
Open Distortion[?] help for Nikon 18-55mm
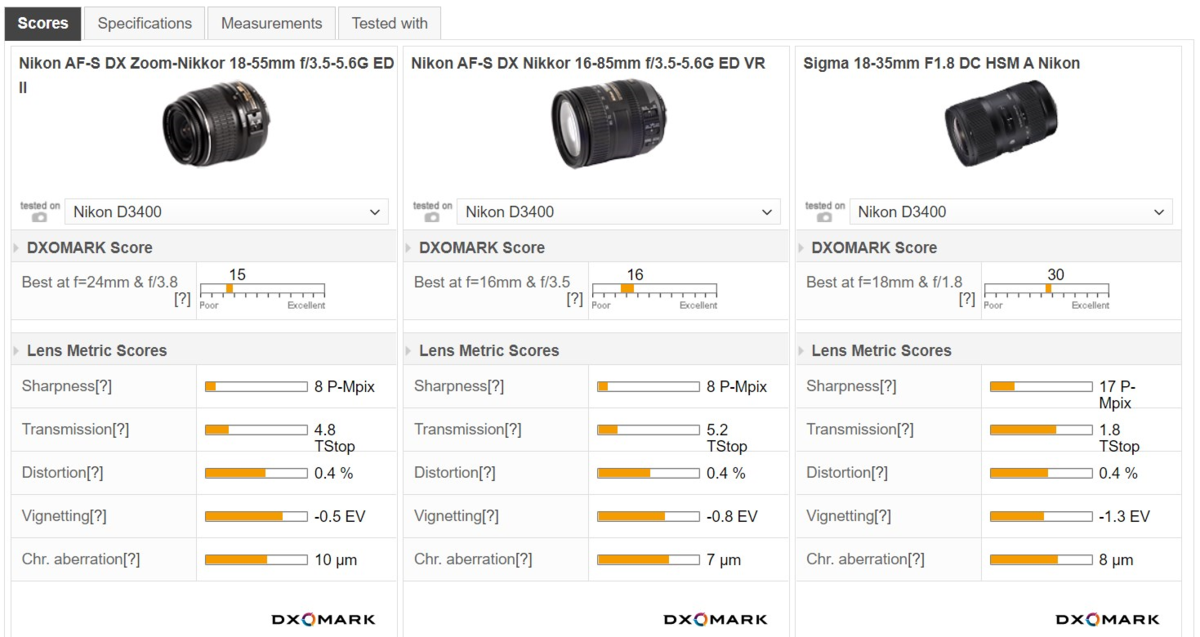point(94,473)
